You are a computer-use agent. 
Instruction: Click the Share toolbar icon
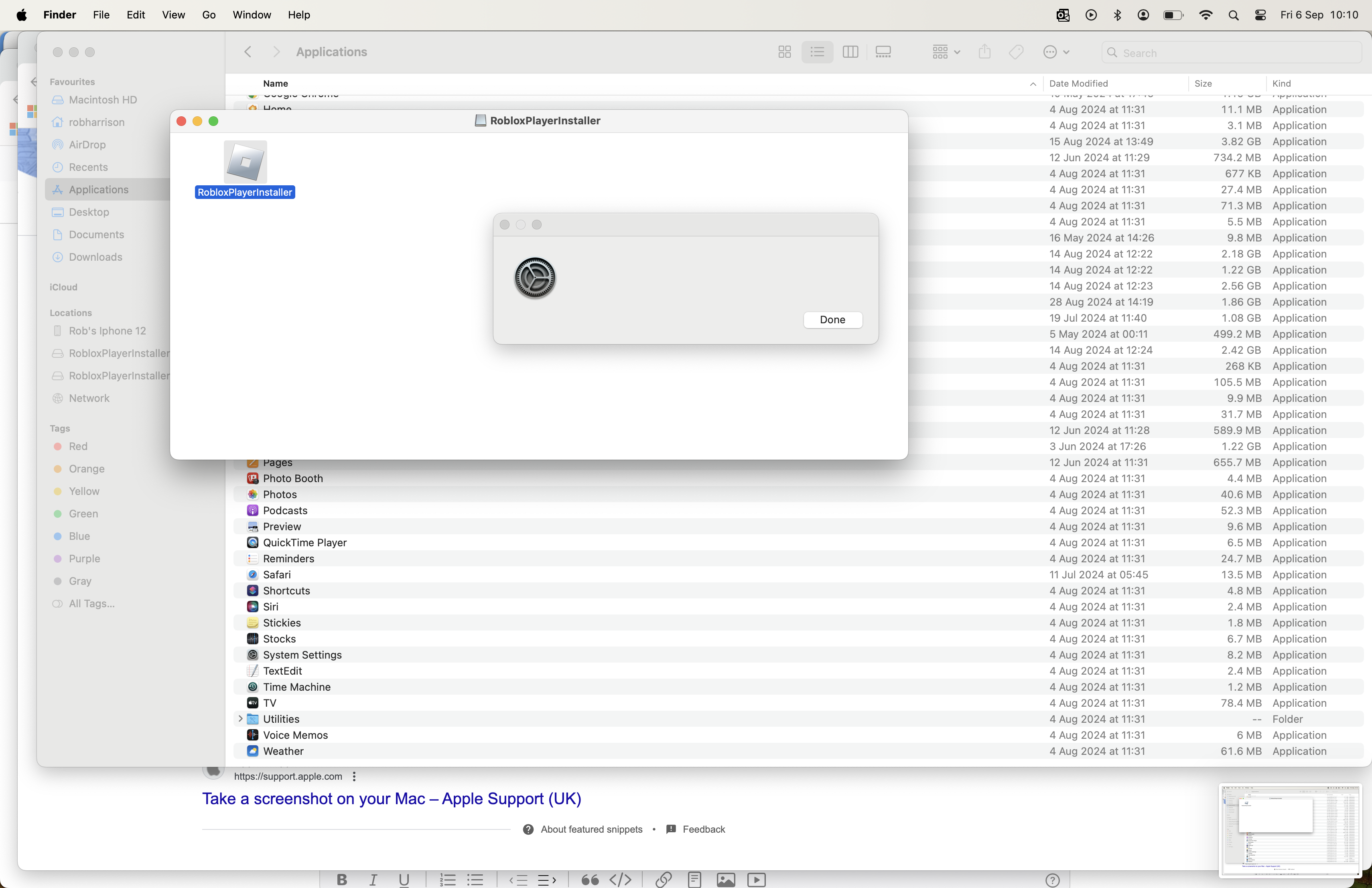click(x=984, y=53)
